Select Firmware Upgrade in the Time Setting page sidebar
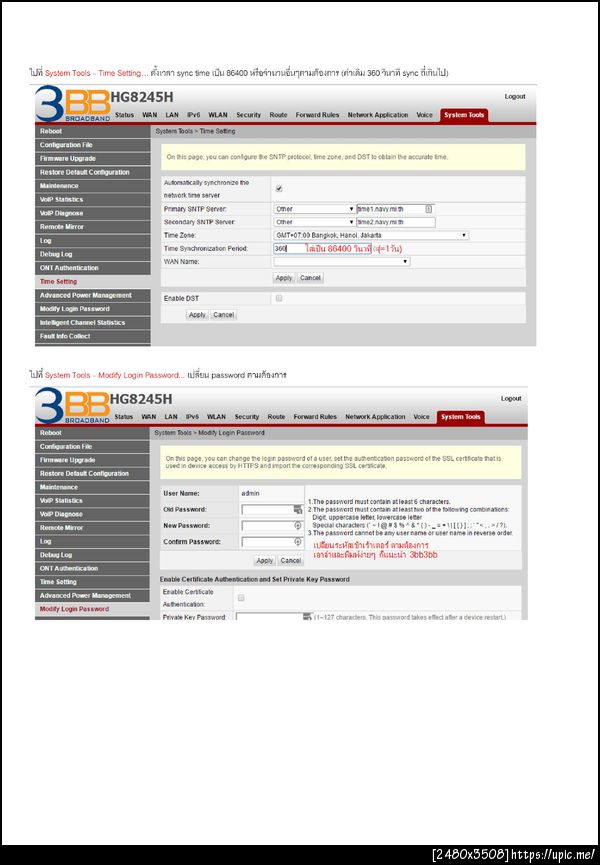The width and height of the screenshot is (600, 865). pyautogui.click(x=93, y=159)
